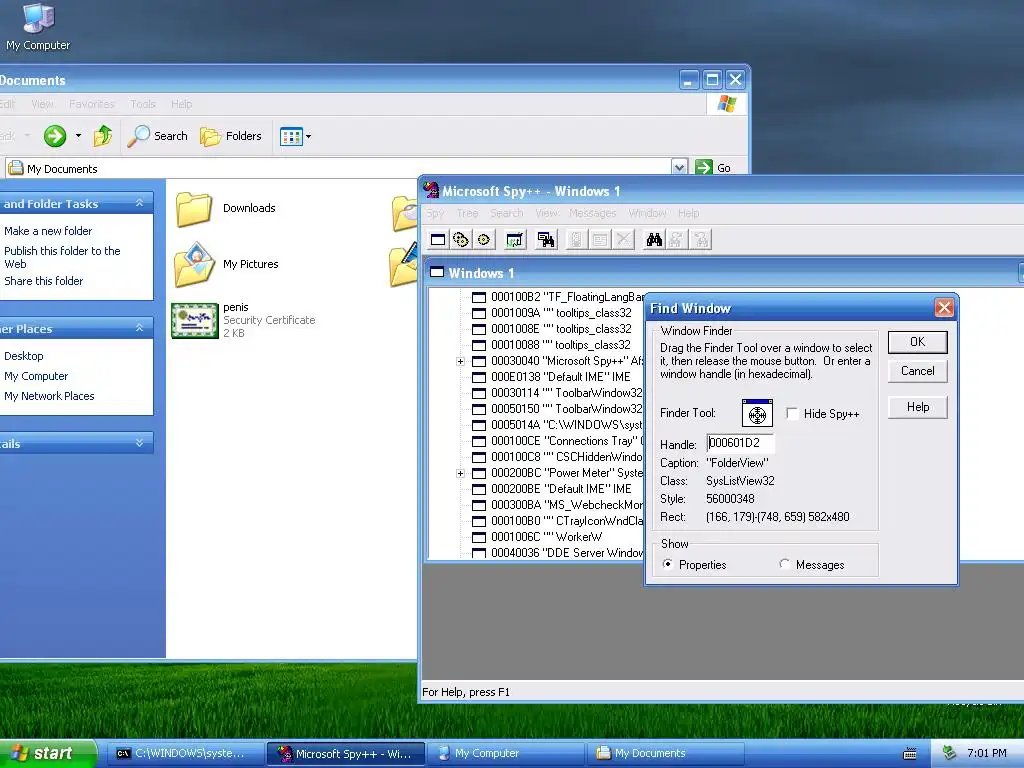Viewport: 1024px width, 768px height.
Task: Click the Spy++ Find binoculars icon
Action: (x=654, y=240)
